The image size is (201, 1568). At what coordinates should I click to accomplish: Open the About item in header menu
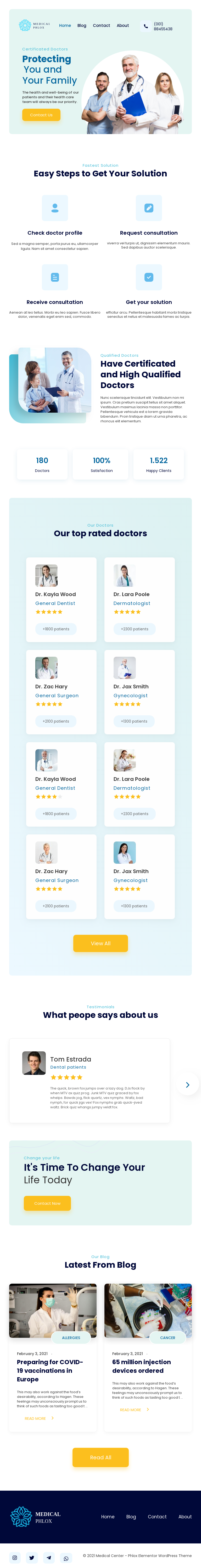coord(122,26)
